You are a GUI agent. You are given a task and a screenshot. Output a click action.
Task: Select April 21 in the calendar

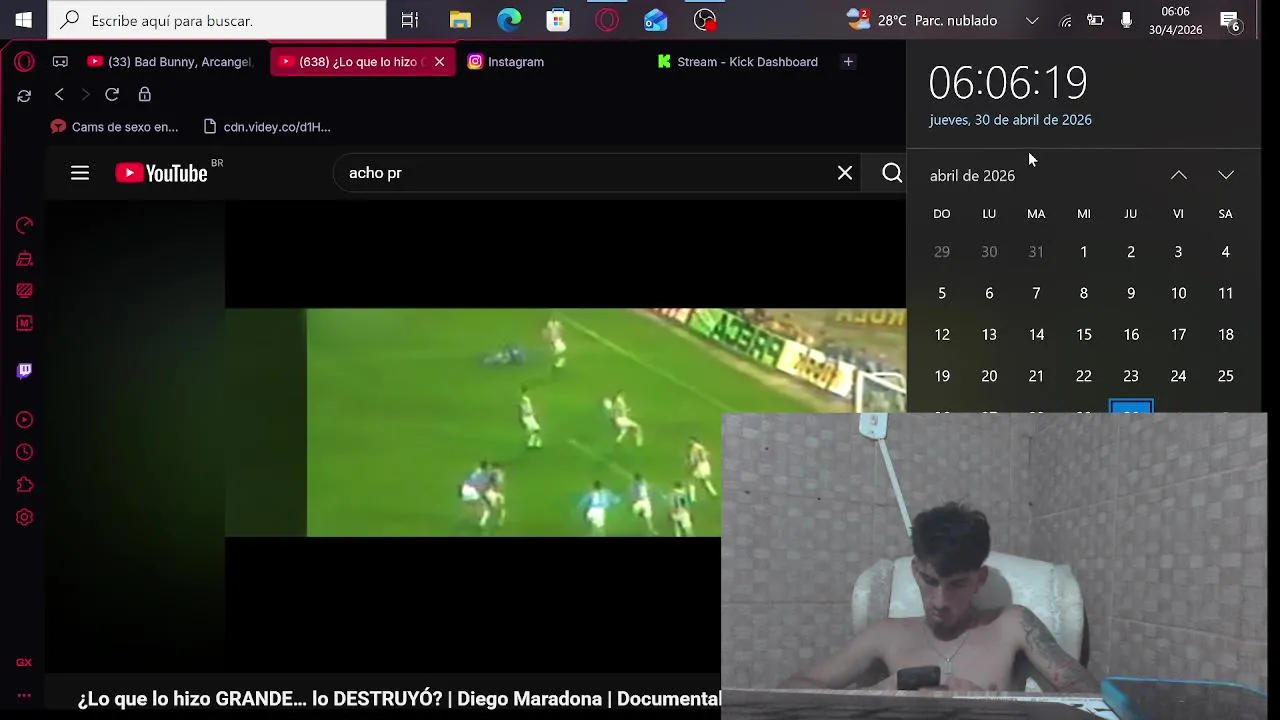coord(1036,376)
